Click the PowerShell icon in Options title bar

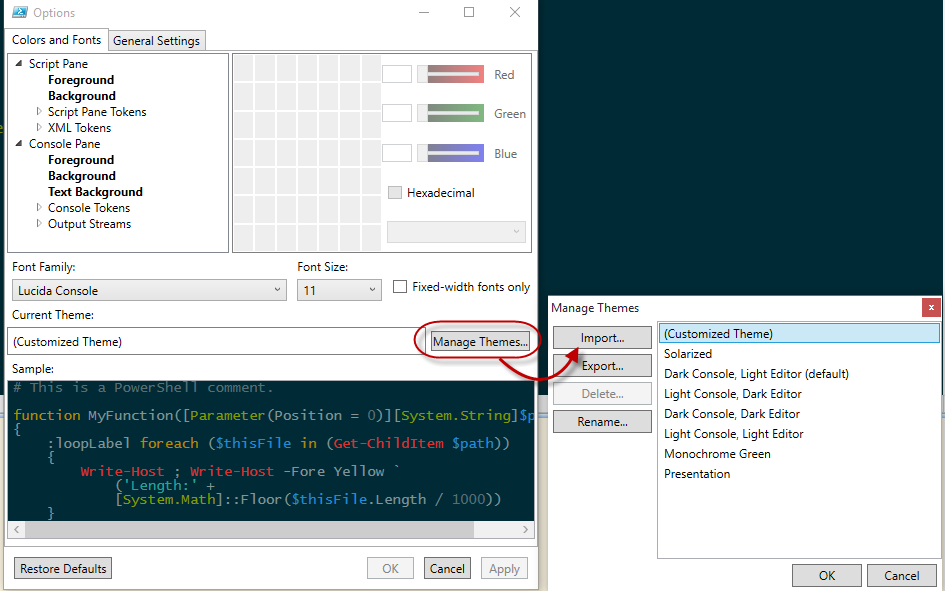(19, 13)
